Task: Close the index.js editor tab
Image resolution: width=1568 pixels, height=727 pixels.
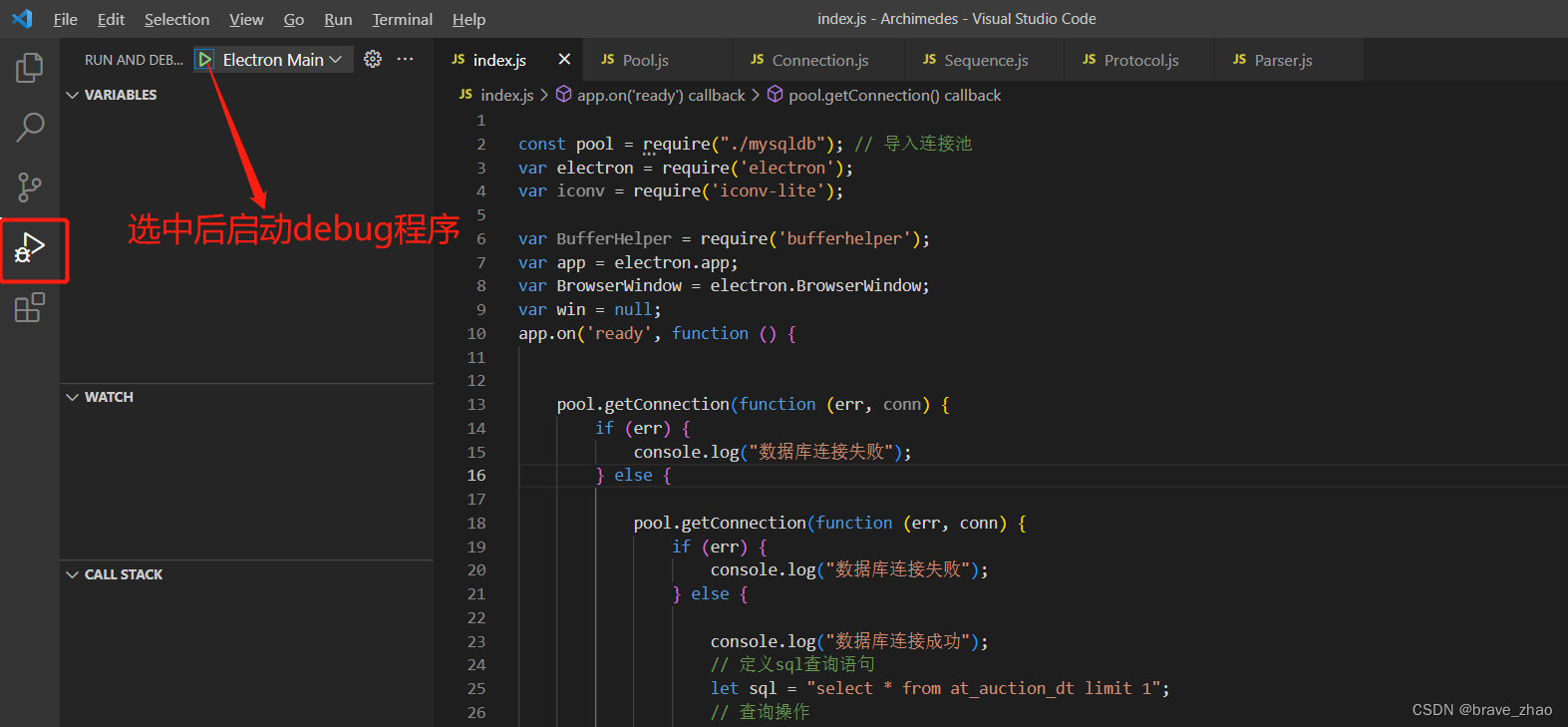Action: [x=564, y=60]
